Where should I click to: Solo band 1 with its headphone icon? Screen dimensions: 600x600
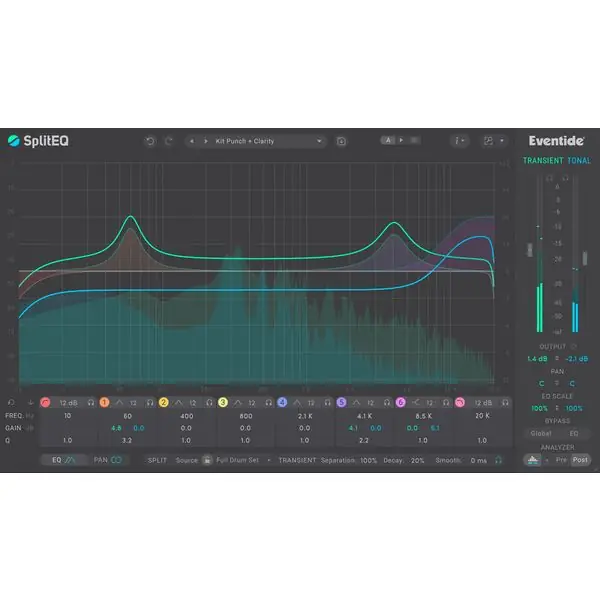[150, 403]
